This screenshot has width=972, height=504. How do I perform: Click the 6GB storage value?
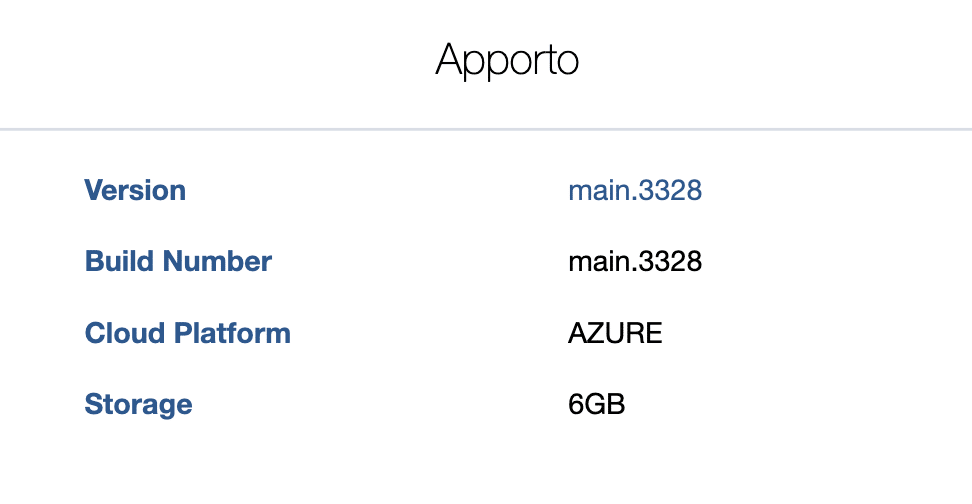[x=596, y=405]
